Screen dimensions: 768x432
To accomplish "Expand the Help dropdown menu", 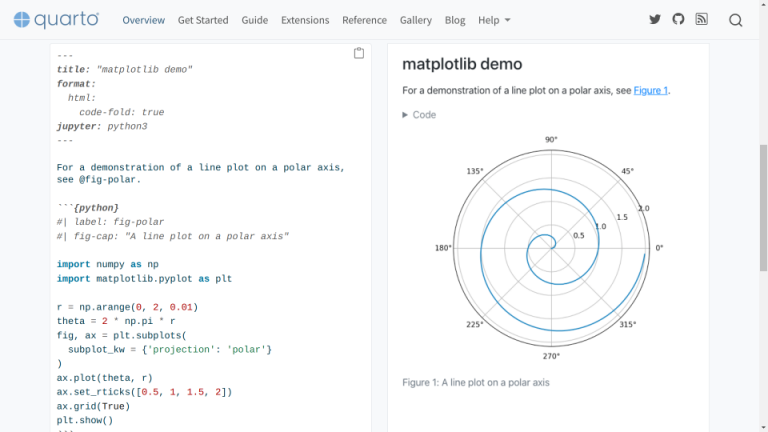I will (x=494, y=20).
